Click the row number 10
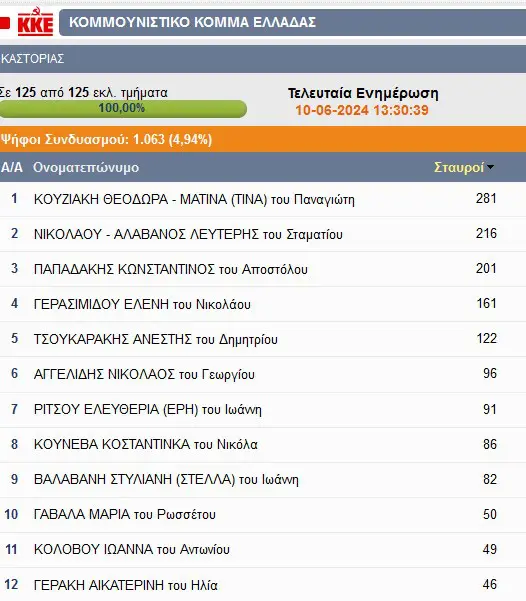This screenshot has width=526, height=601. coord(12,514)
